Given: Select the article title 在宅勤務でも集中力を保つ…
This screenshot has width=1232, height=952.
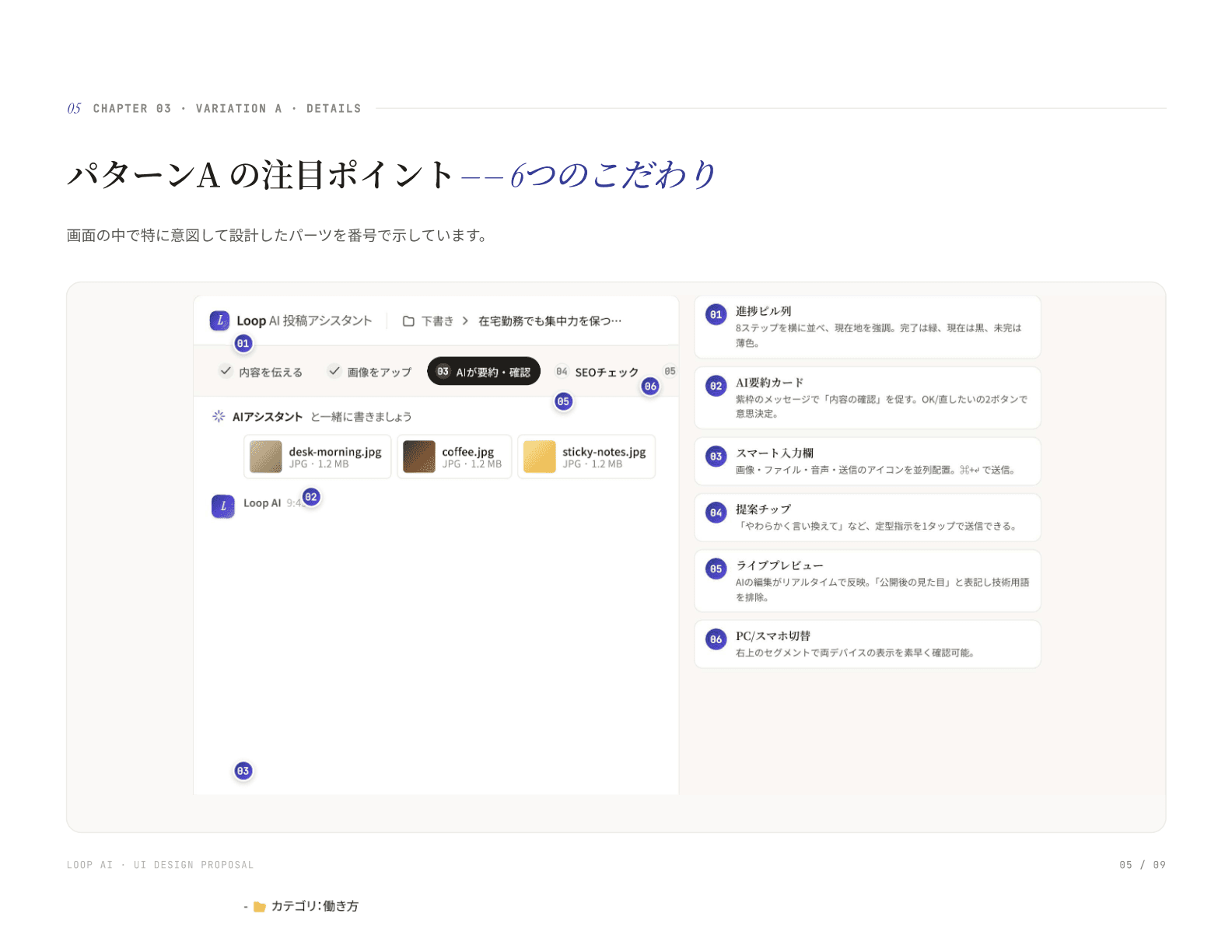Looking at the screenshot, I should (x=550, y=321).
